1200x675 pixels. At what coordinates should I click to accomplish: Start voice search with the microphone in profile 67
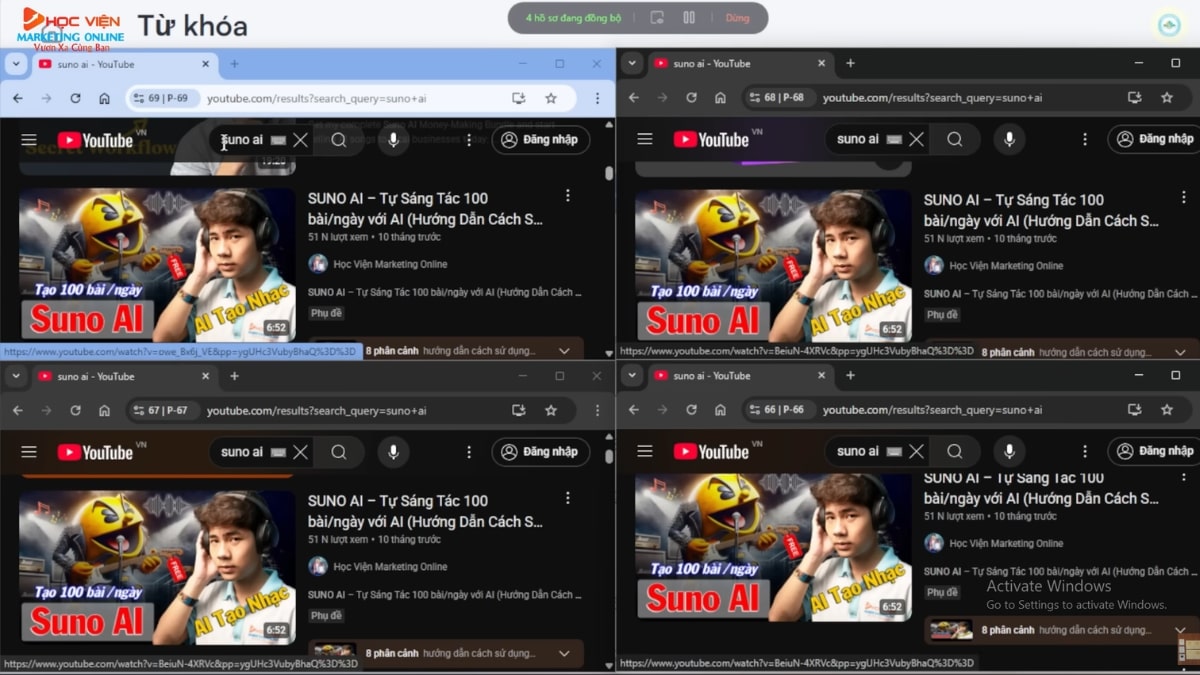[x=393, y=451]
